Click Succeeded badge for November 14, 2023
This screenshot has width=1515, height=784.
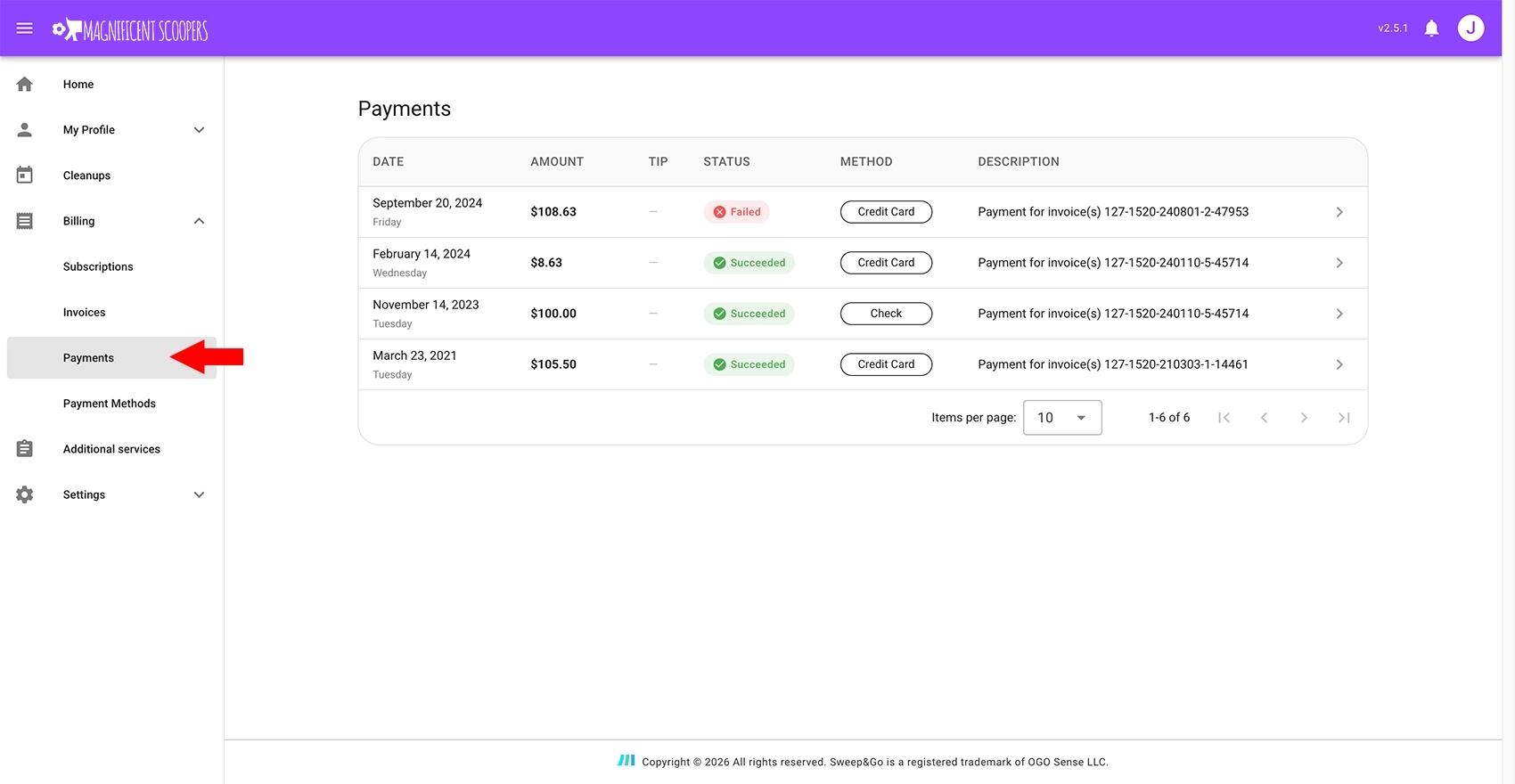click(x=749, y=314)
